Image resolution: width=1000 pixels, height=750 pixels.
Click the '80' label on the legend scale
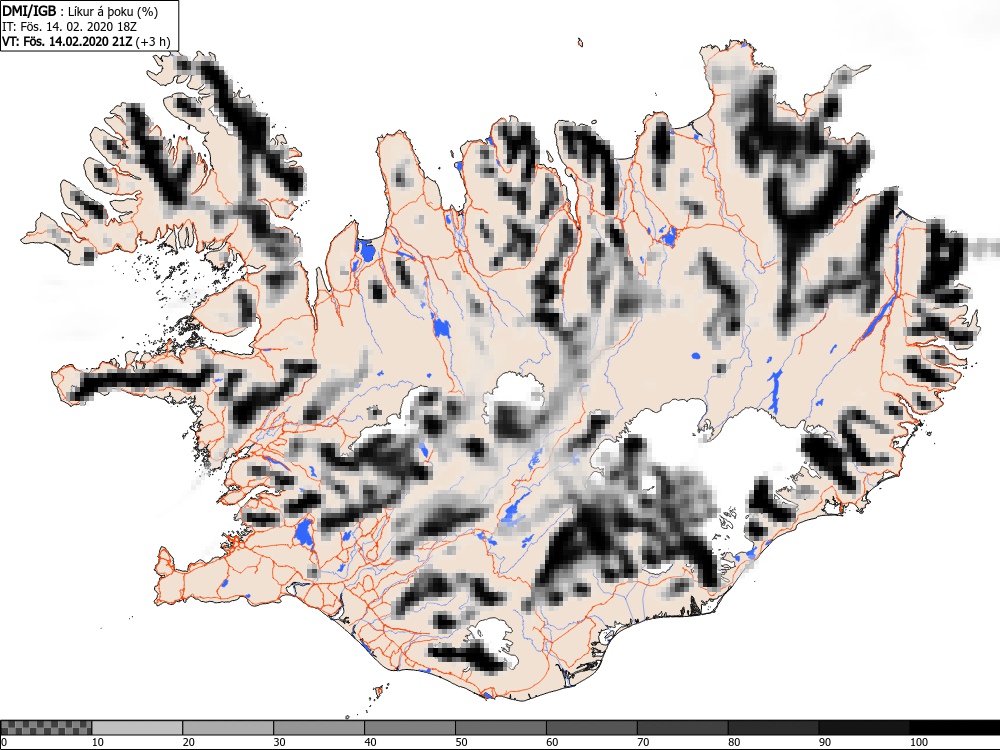click(734, 742)
